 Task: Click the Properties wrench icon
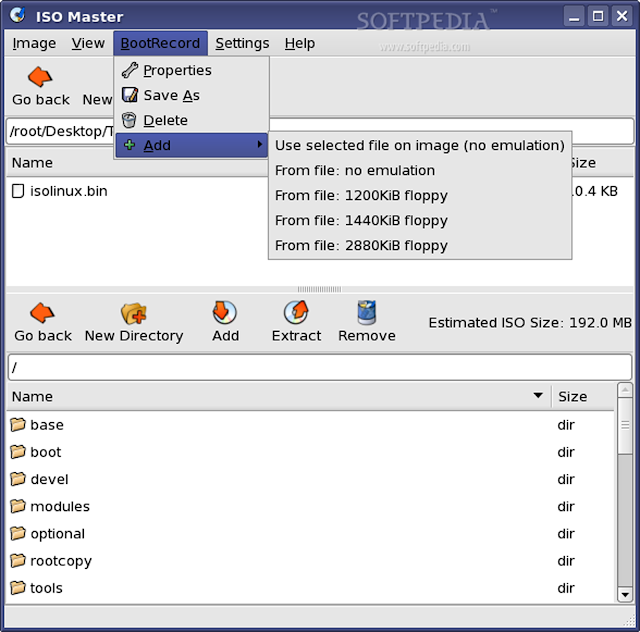point(130,70)
